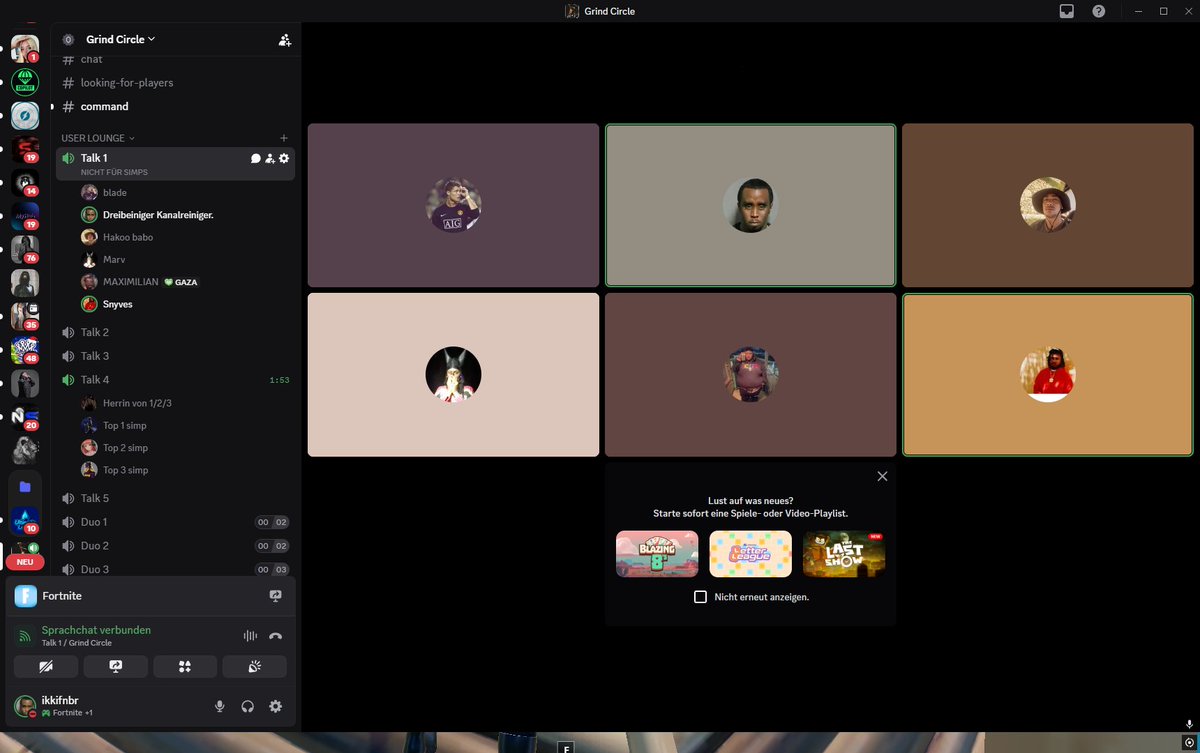
Task: Open the help question mark icon
Action: (x=1099, y=11)
